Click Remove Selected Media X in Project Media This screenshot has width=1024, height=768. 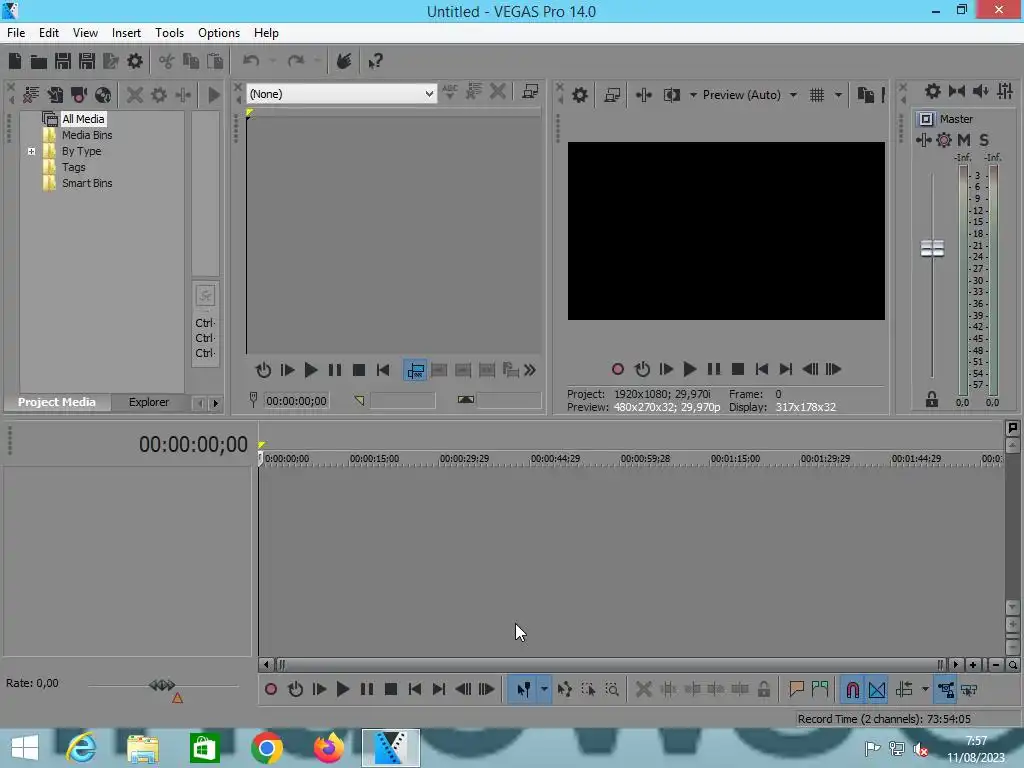click(x=135, y=95)
